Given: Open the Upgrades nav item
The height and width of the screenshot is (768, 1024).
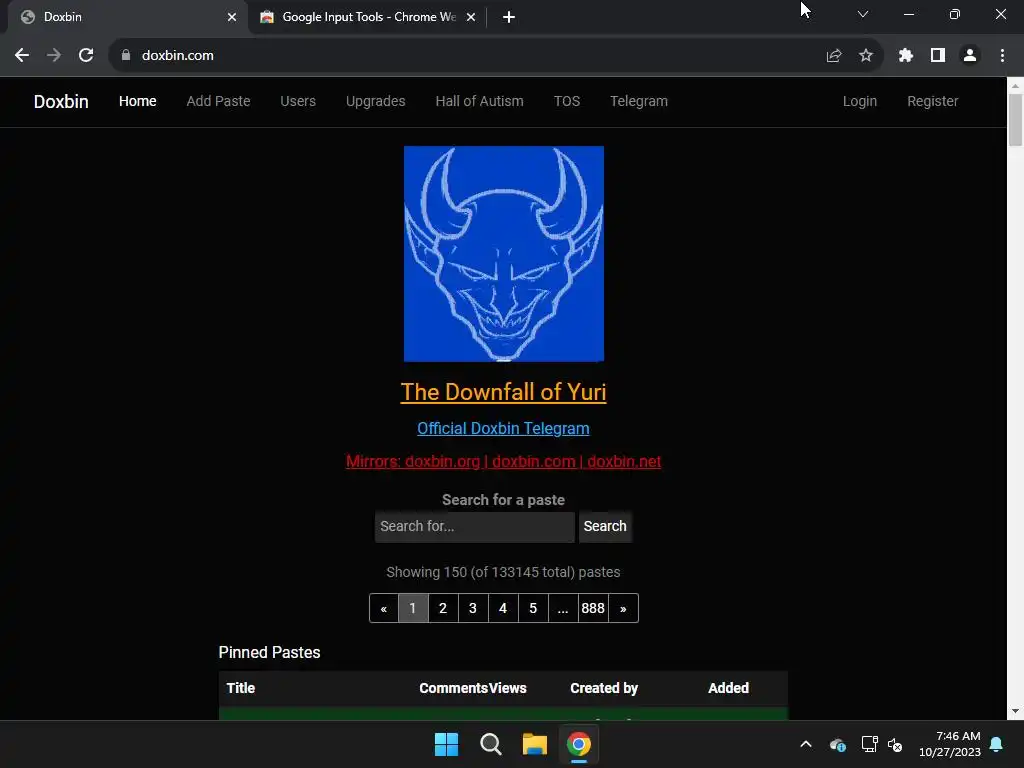Looking at the screenshot, I should coord(376,101).
